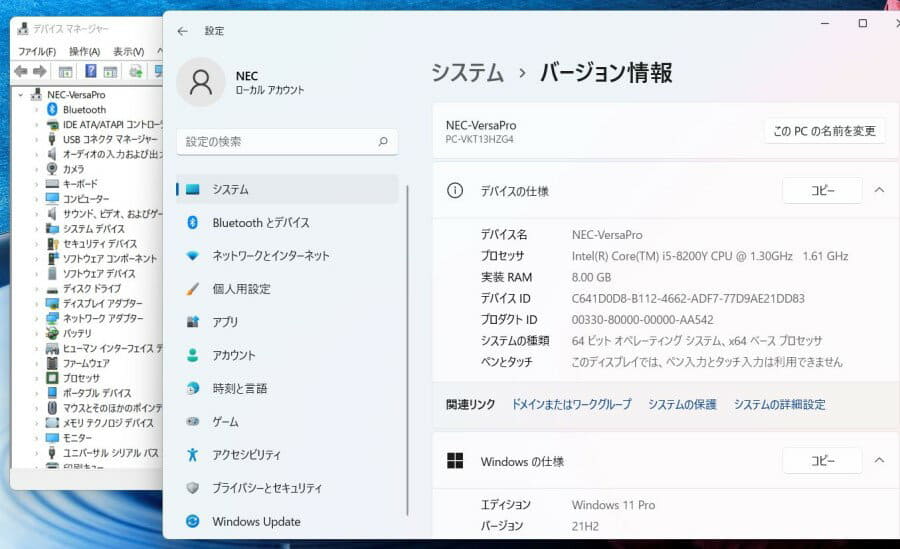Open the システムの保護 link
This screenshot has height=549, width=900.
(x=682, y=404)
